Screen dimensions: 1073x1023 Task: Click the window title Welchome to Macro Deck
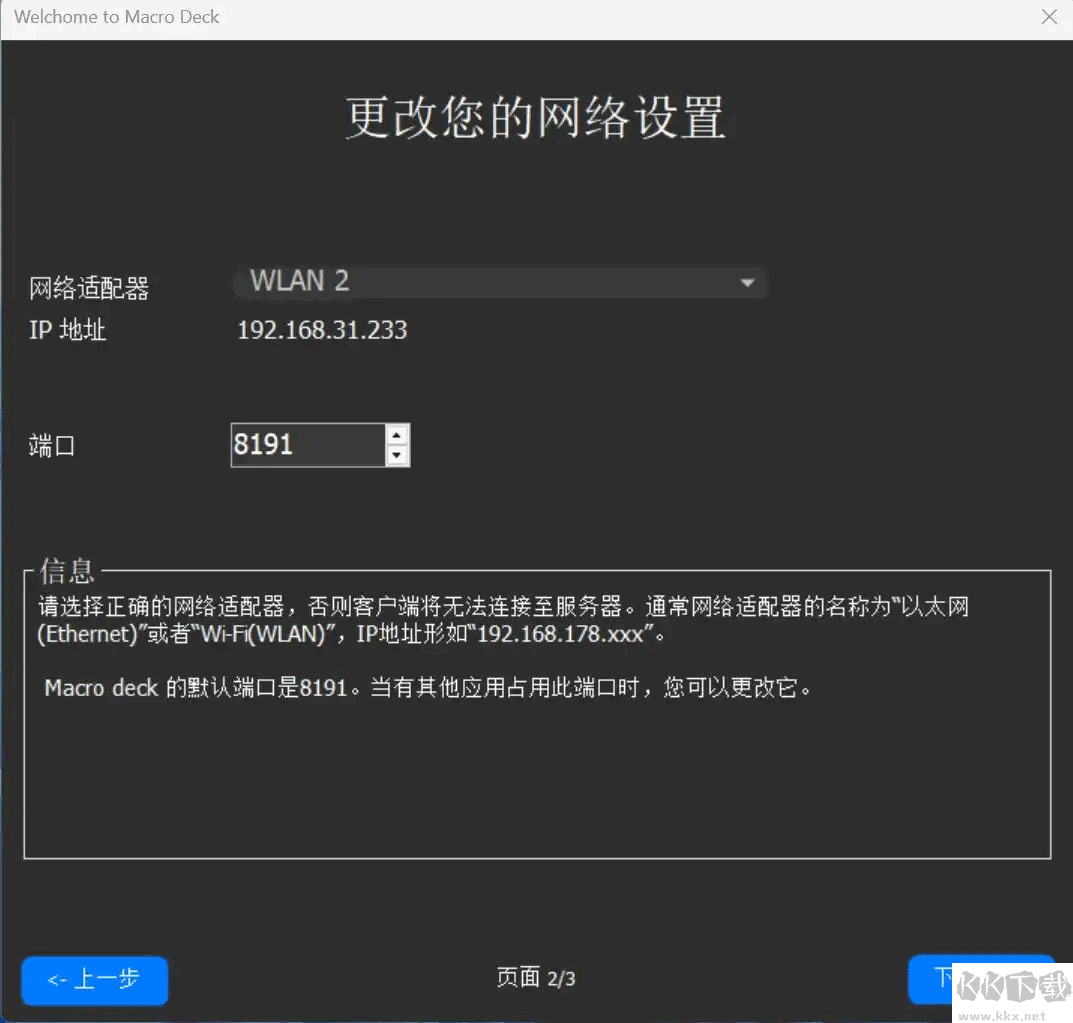click(x=117, y=16)
